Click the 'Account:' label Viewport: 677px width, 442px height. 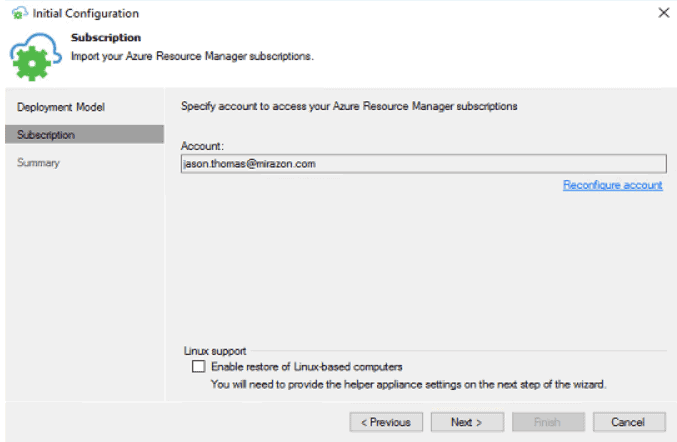pyautogui.click(x=202, y=146)
